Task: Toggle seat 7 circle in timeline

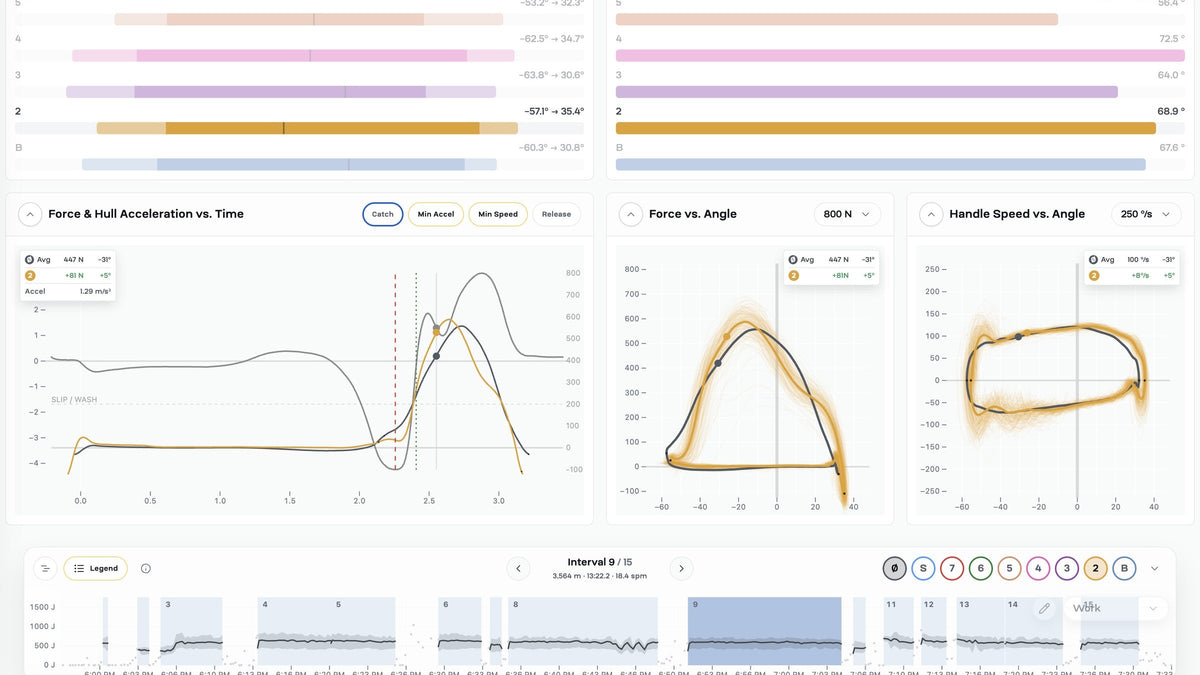Action: point(952,569)
